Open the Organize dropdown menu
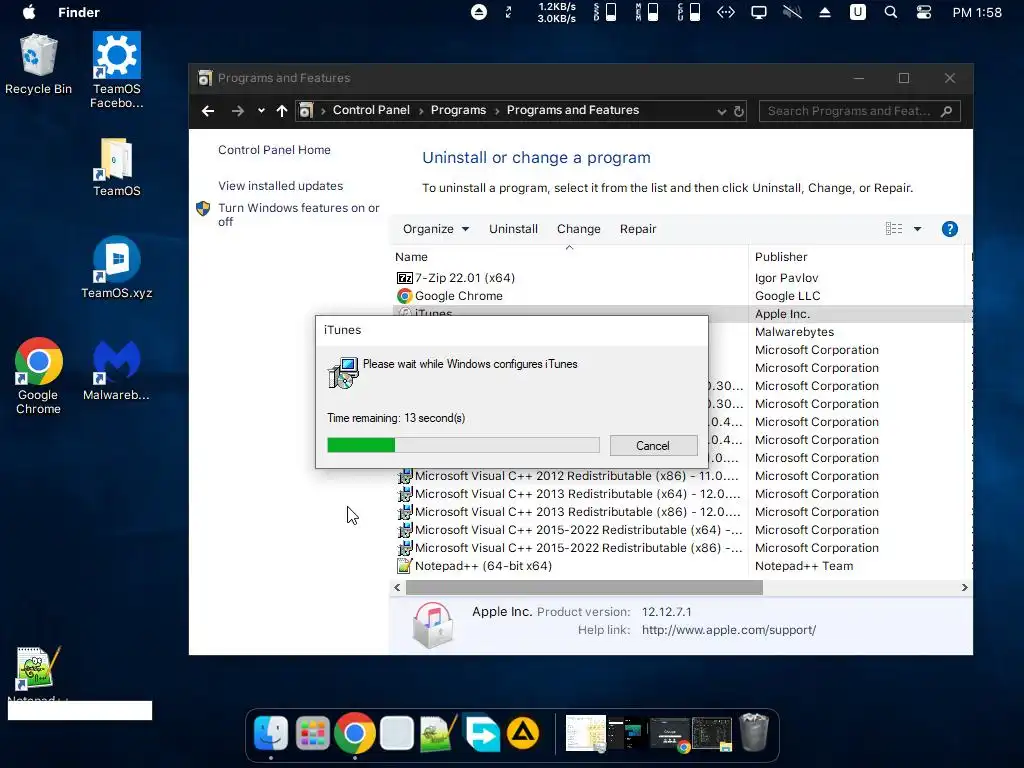Screen dimensions: 1024x768 pos(436,229)
